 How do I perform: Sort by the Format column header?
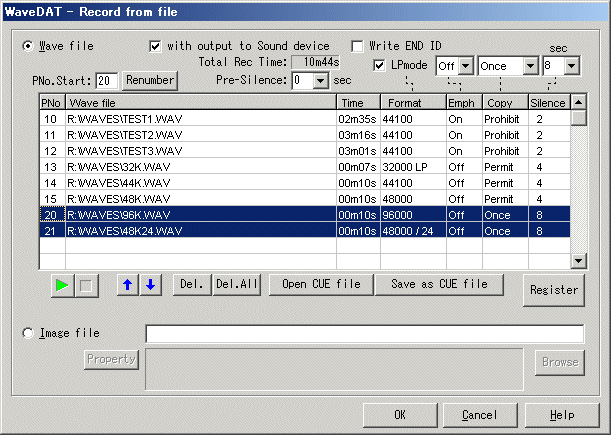click(412, 103)
